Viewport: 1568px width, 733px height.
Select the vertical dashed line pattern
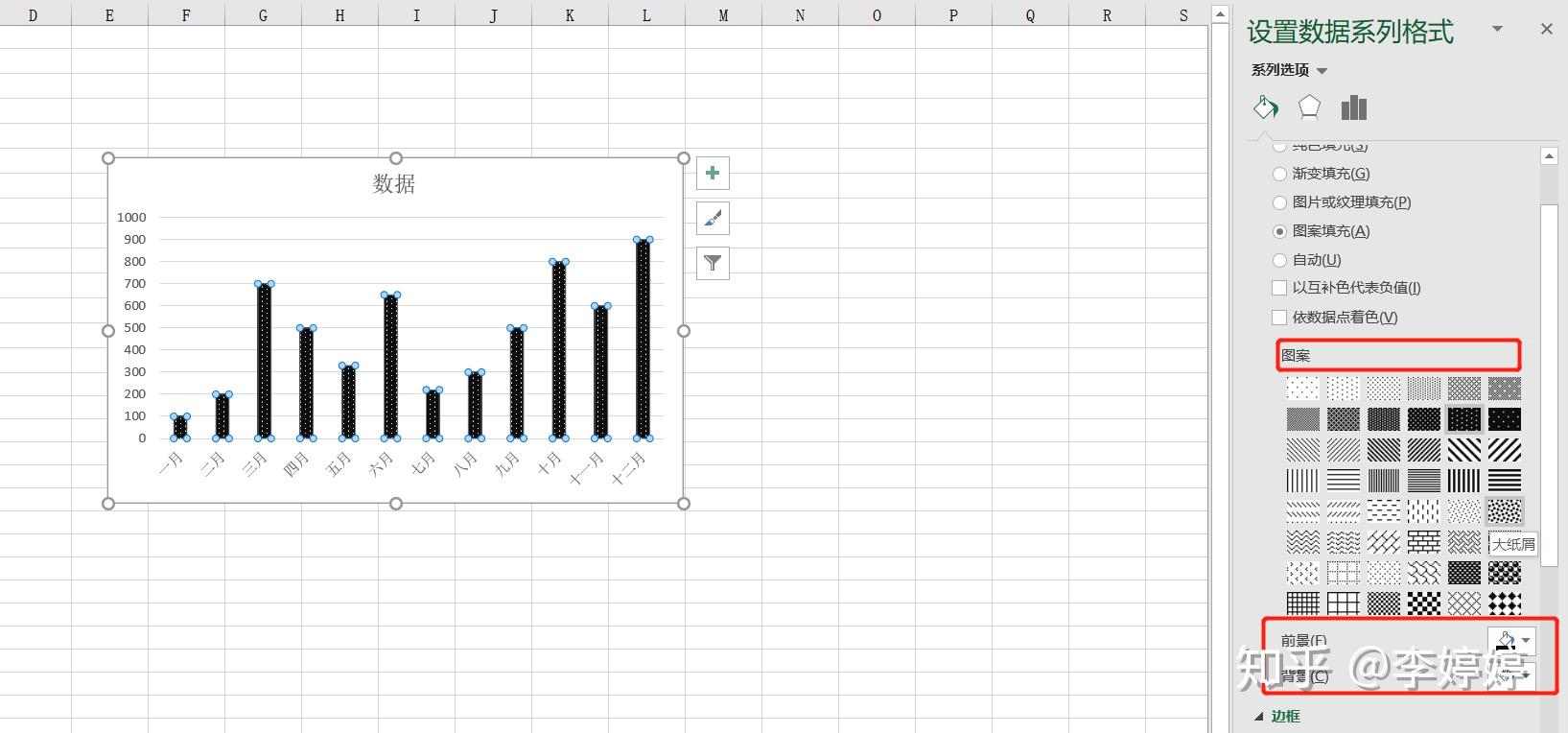point(1424,511)
